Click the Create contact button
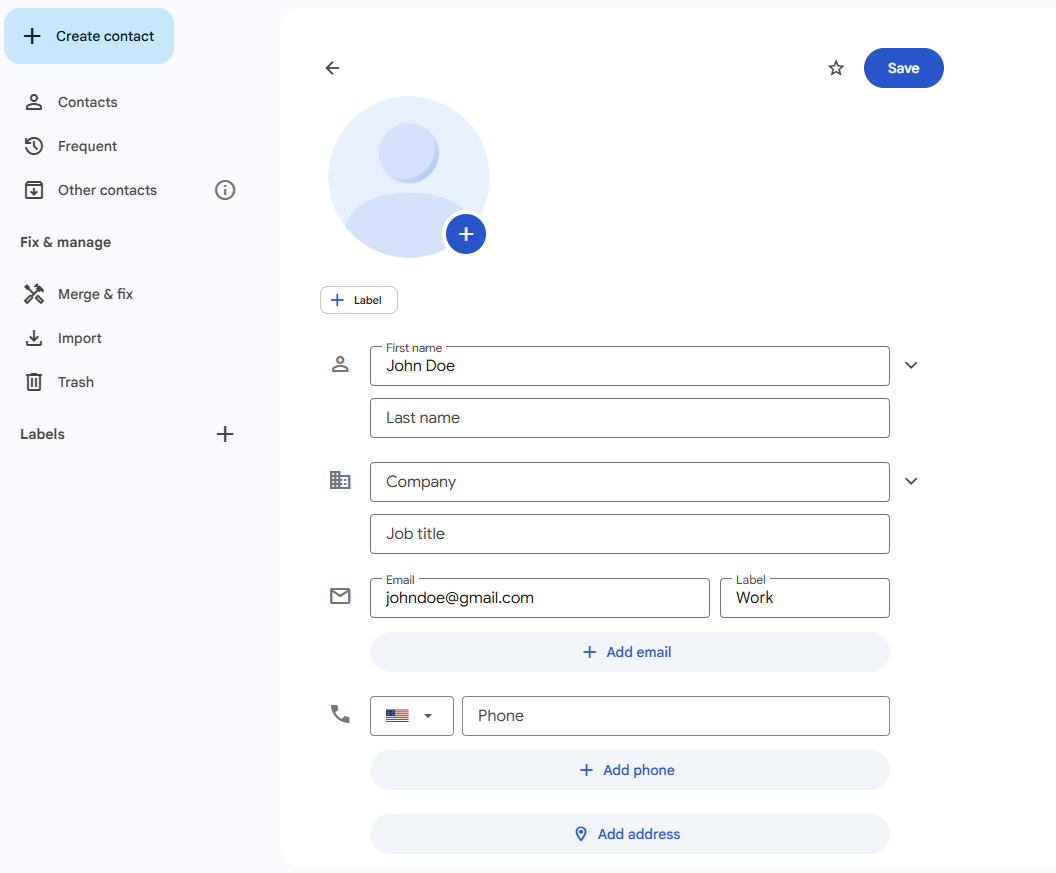This screenshot has height=873, width=1056. [x=89, y=36]
